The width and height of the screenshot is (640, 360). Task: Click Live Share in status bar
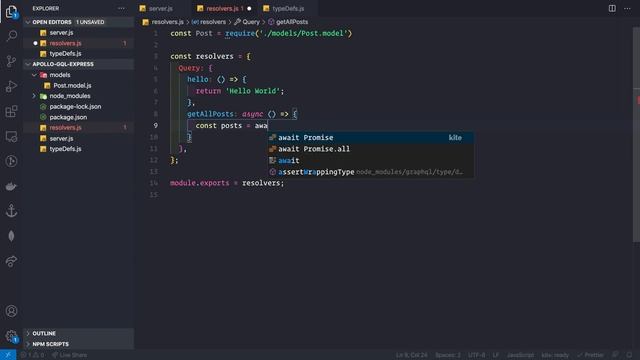(69, 355)
